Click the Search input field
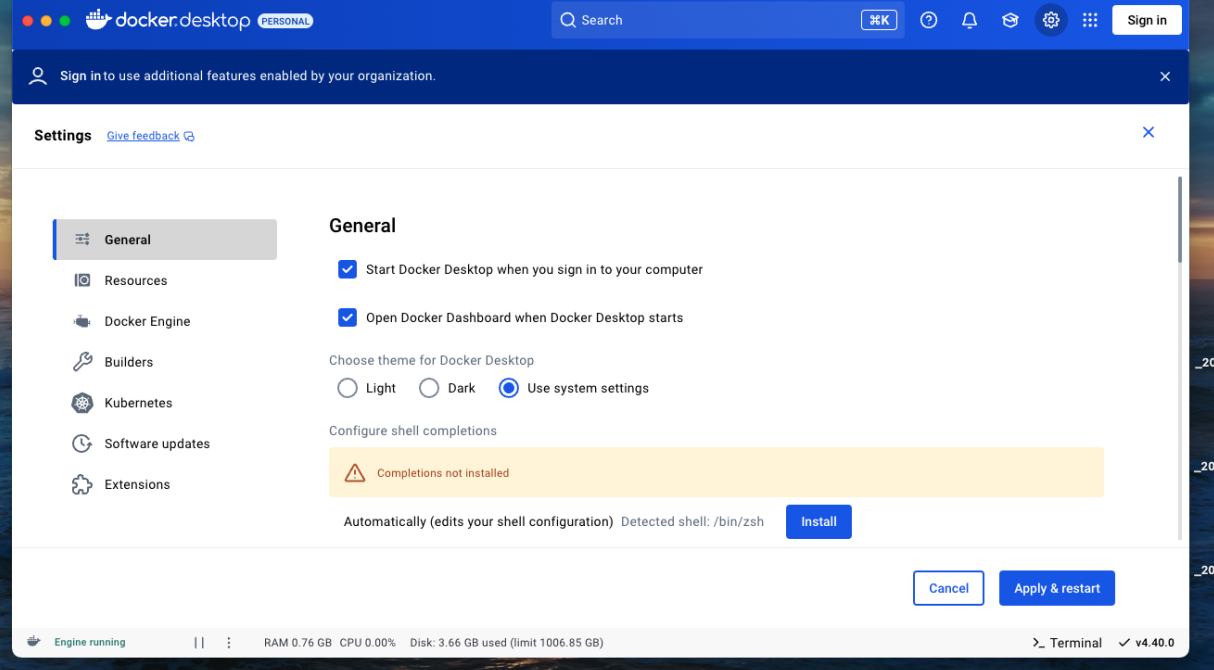Viewport: 1214px width, 670px height. pyautogui.click(x=728, y=20)
